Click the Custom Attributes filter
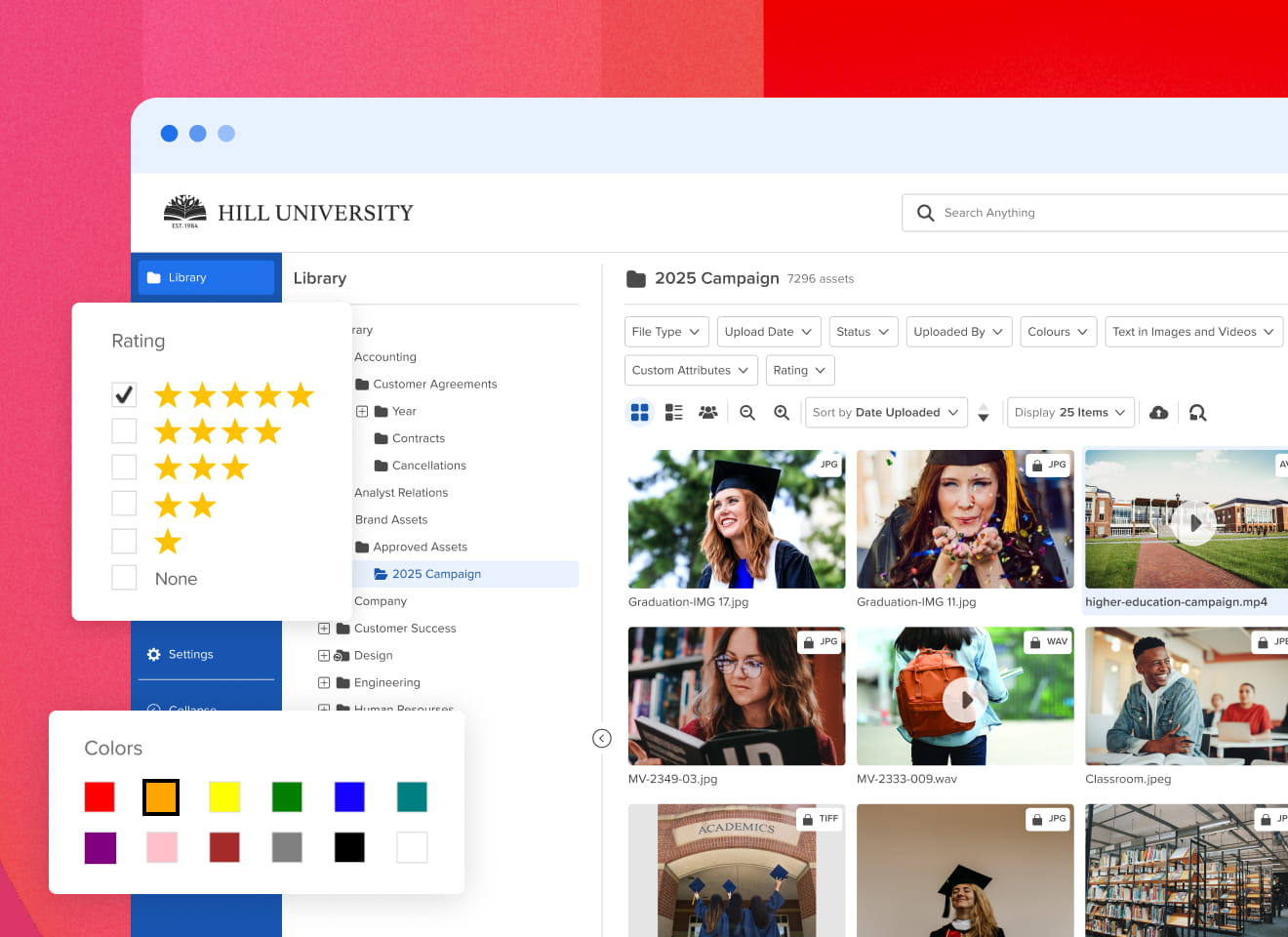Viewport: 1288px width, 937px height. click(x=691, y=370)
